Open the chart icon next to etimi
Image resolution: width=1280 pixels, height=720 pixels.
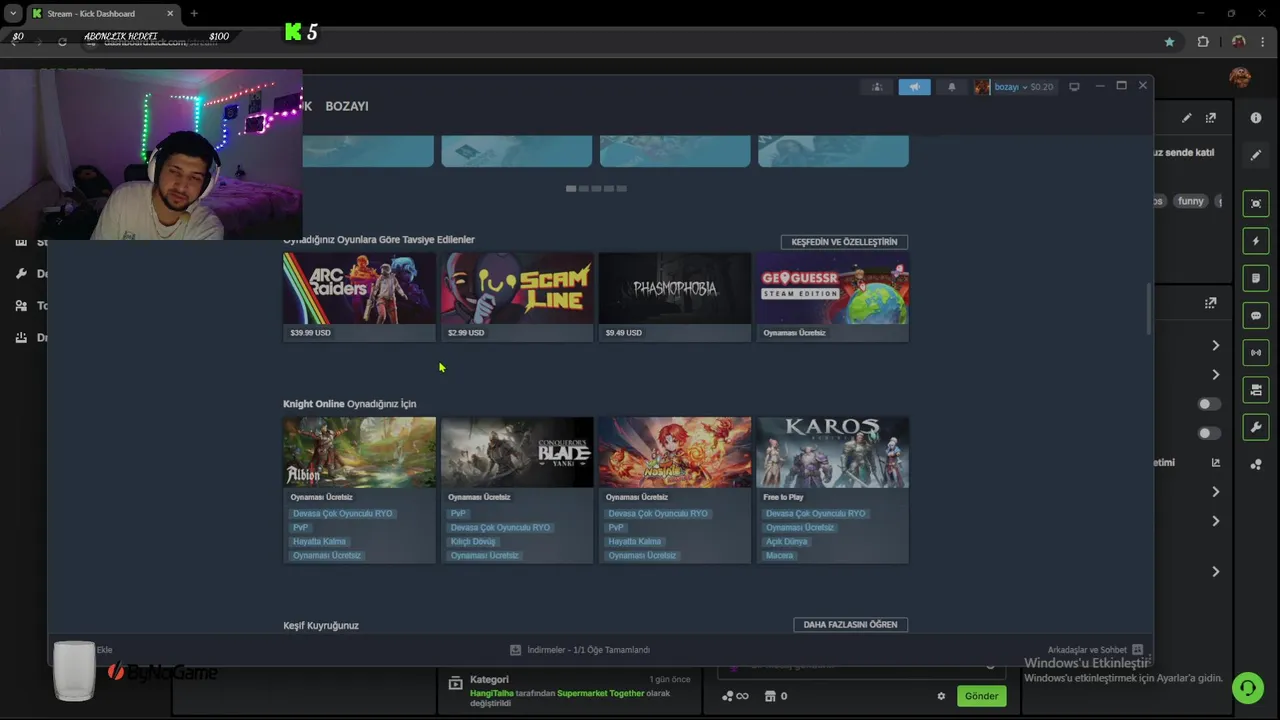tap(1216, 463)
